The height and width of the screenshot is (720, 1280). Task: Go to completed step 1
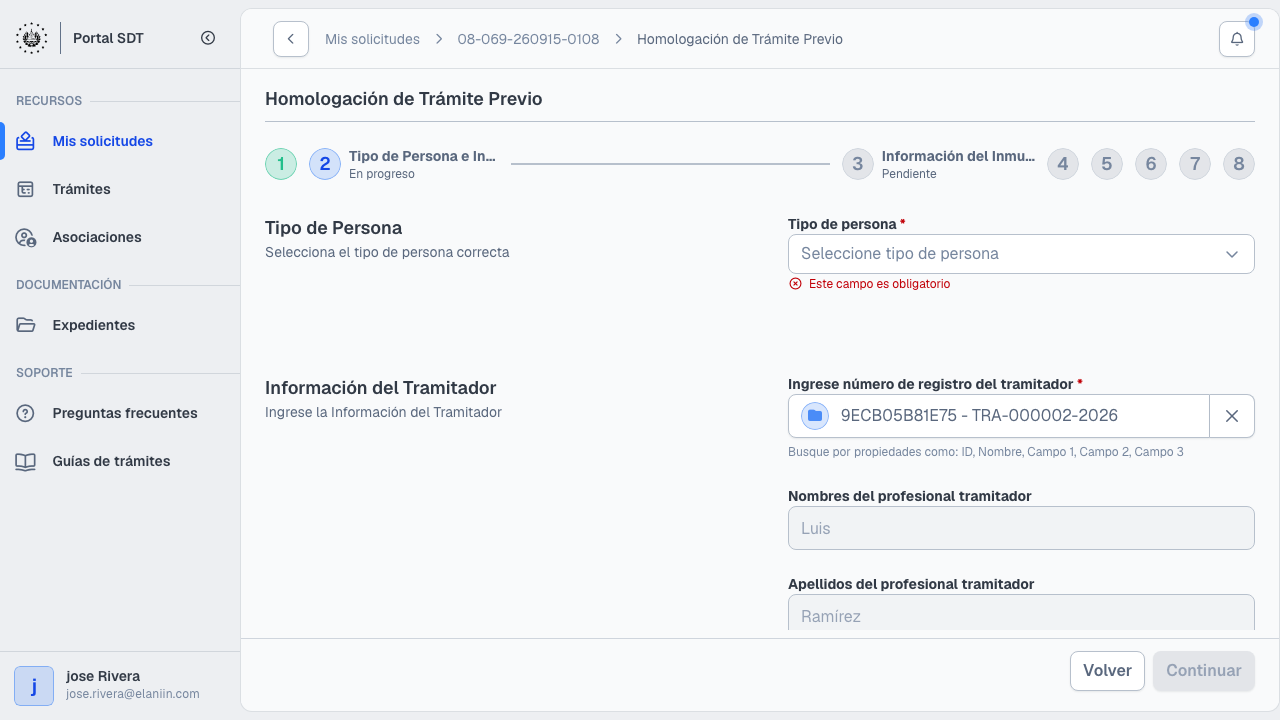pos(281,164)
